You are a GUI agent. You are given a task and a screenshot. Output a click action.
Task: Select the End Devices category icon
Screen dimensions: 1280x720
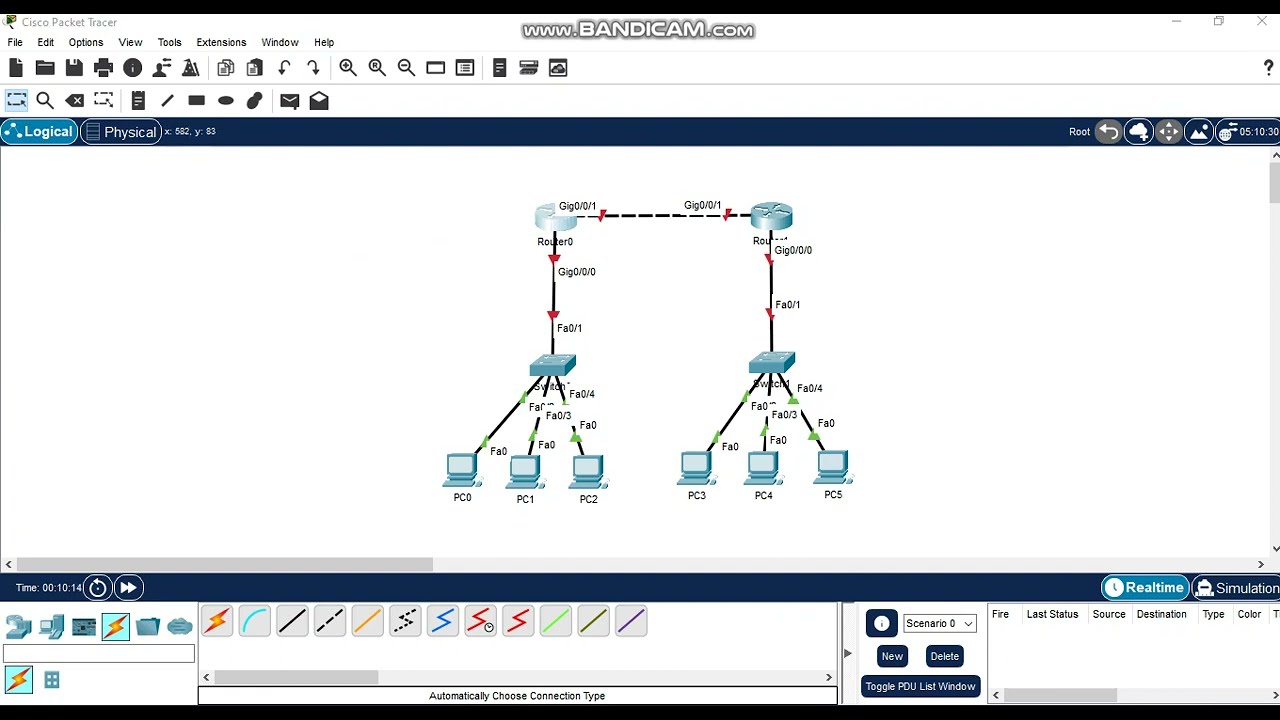50,627
